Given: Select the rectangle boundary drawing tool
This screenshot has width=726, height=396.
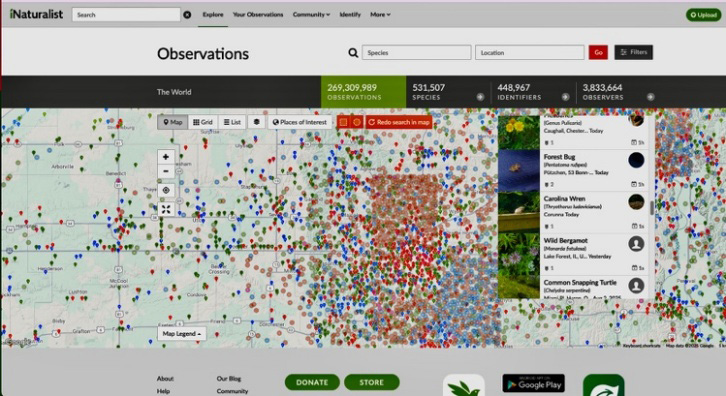Looking at the screenshot, I should (343, 122).
